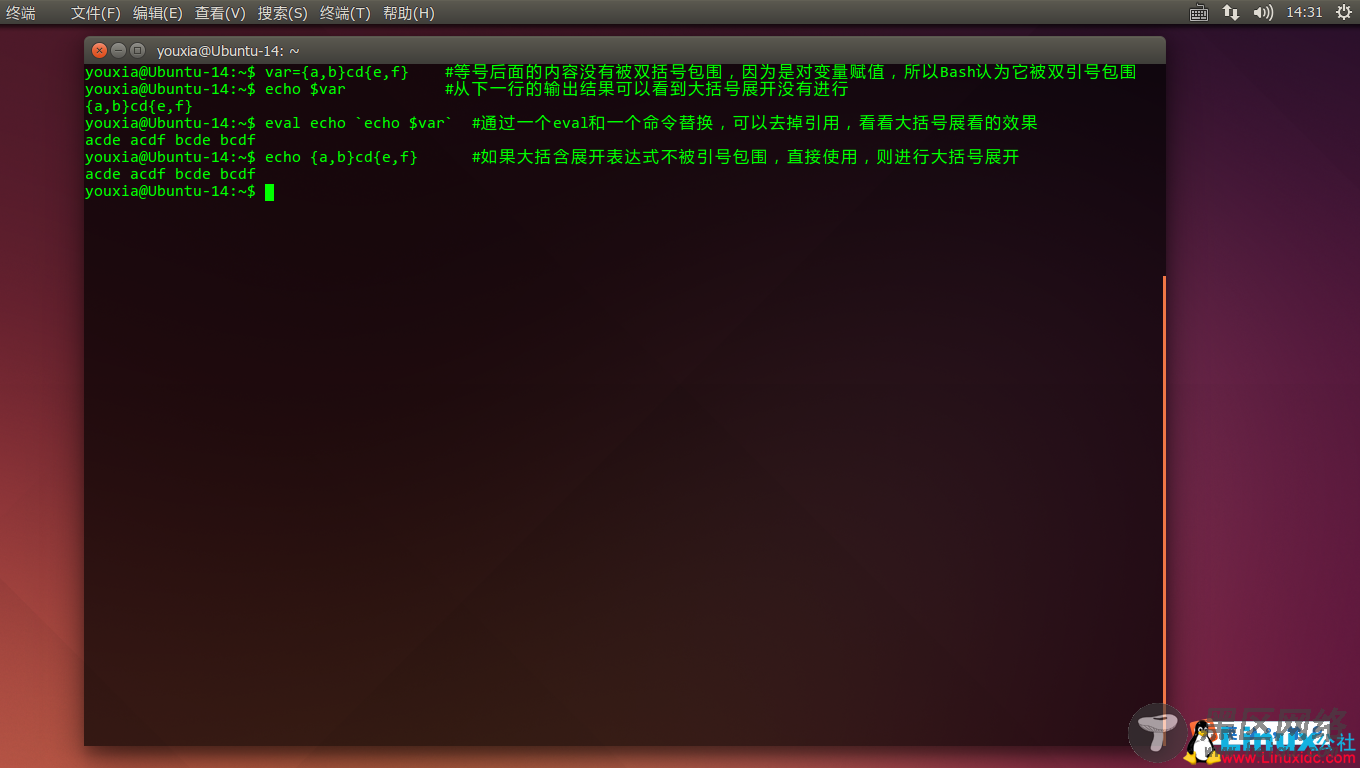Image resolution: width=1360 pixels, height=768 pixels.
Task: Click the comment starting with #等号后面的内容
Action: (791, 72)
